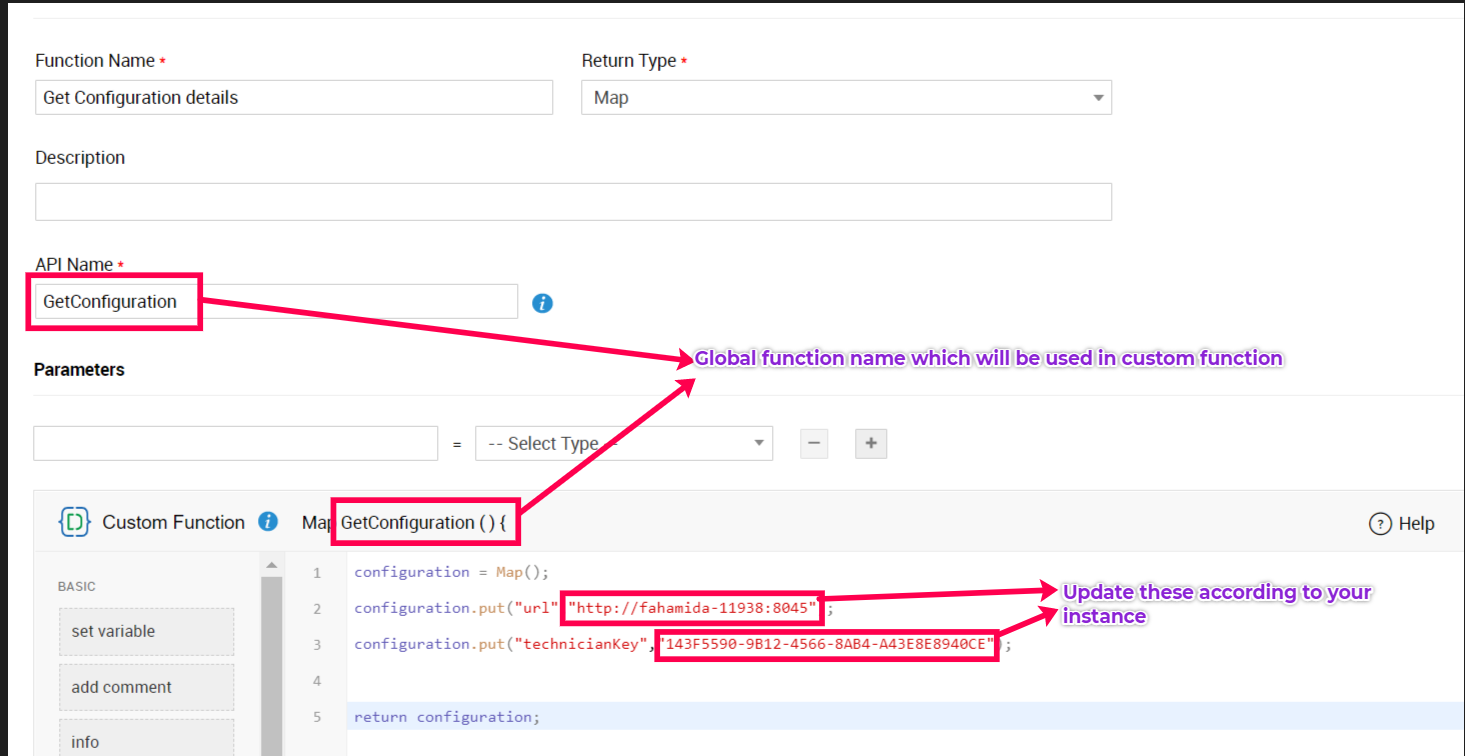Open Help via the question mark icon
The width and height of the screenshot is (1465, 756).
[1381, 523]
